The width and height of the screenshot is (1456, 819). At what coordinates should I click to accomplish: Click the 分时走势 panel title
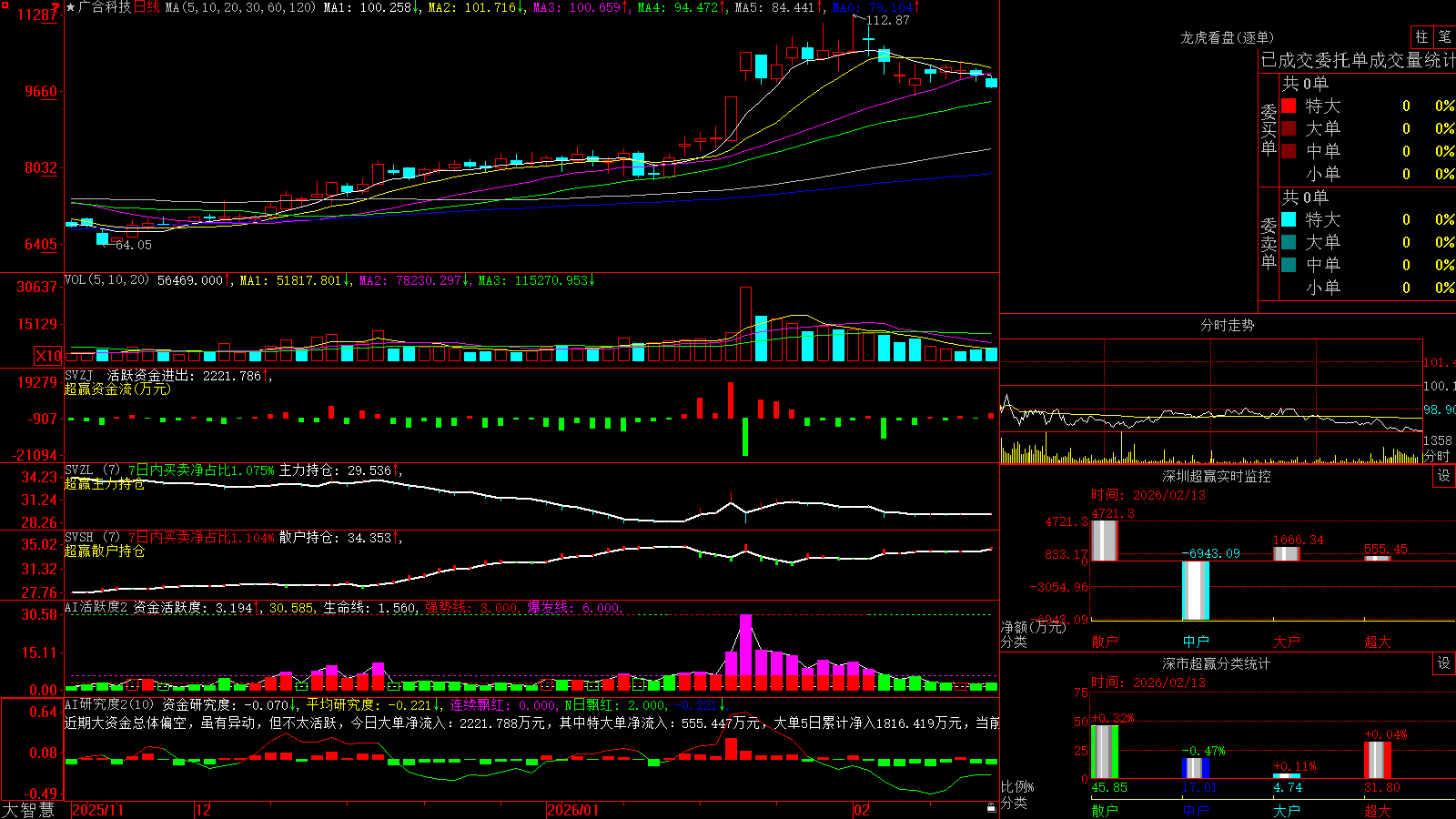pos(1227,325)
